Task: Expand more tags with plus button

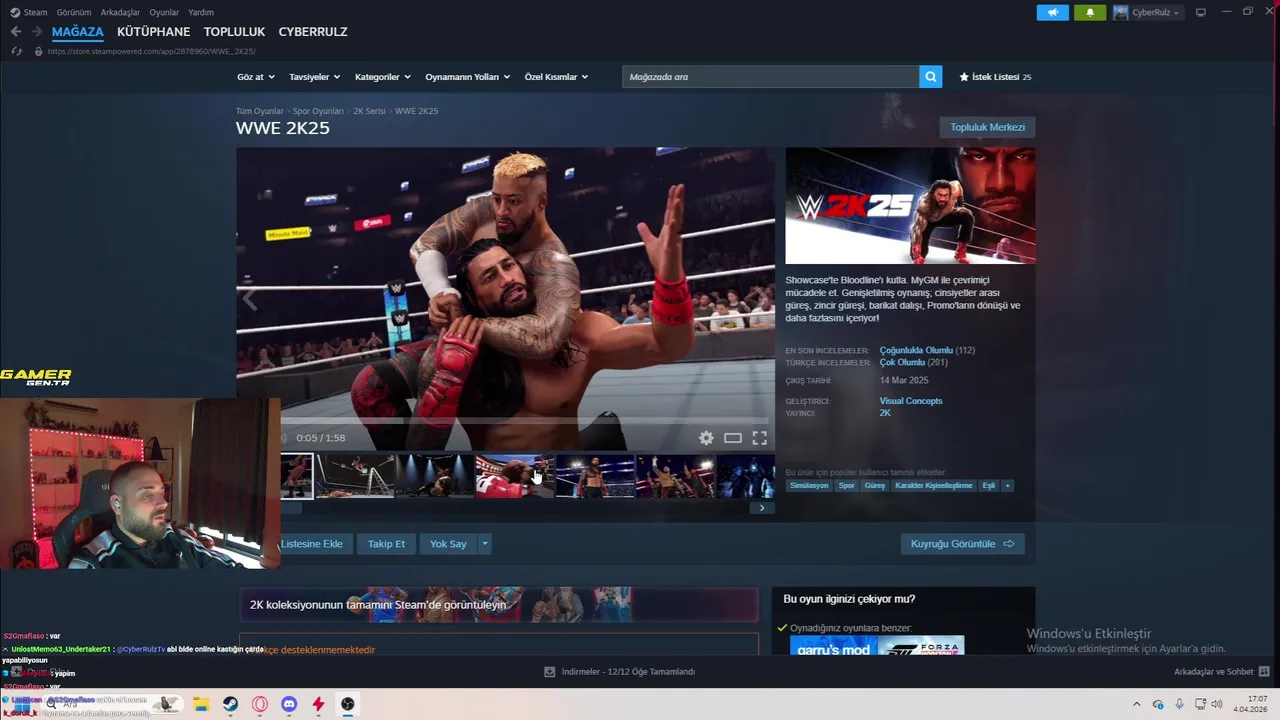Action: pyautogui.click(x=1007, y=485)
